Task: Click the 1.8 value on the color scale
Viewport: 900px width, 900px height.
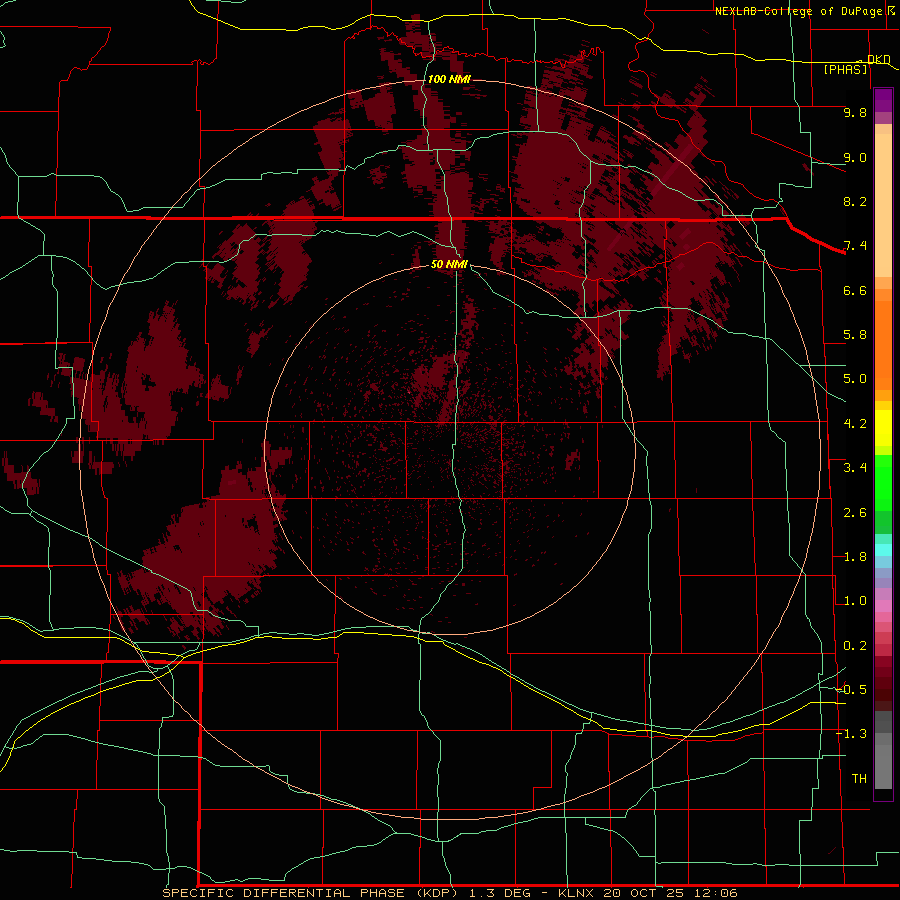Action: (855, 557)
